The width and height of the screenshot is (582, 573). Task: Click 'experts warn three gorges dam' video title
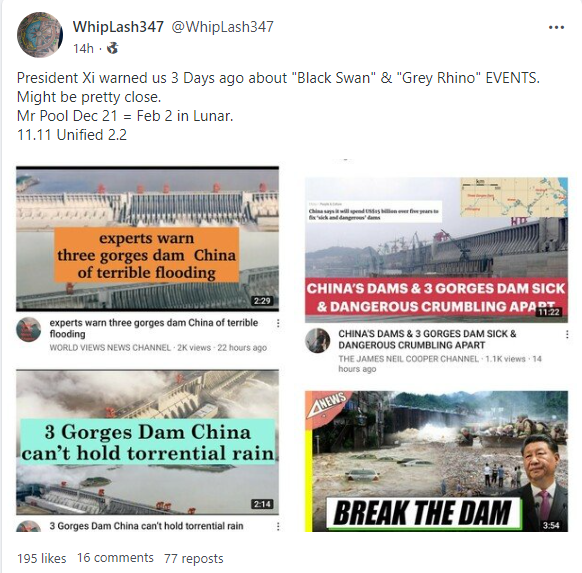(x=154, y=328)
